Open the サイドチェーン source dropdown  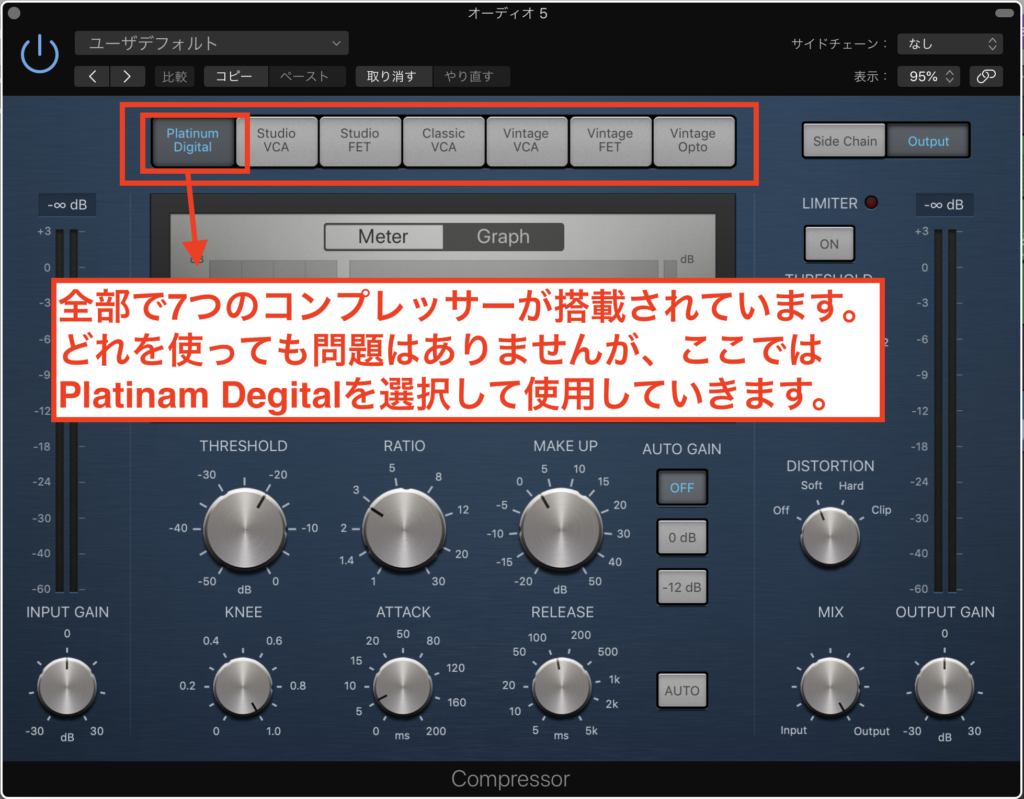tap(950, 44)
